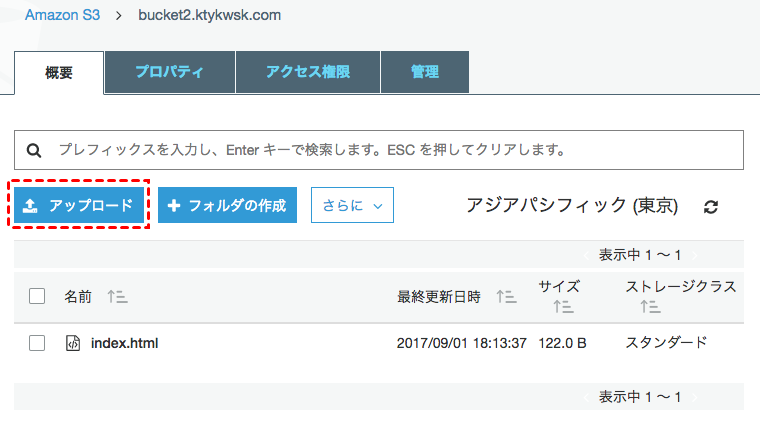This screenshot has width=760, height=432.
Task: Click the ストレージクラス sort icon
Action: pyautogui.click(x=651, y=307)
